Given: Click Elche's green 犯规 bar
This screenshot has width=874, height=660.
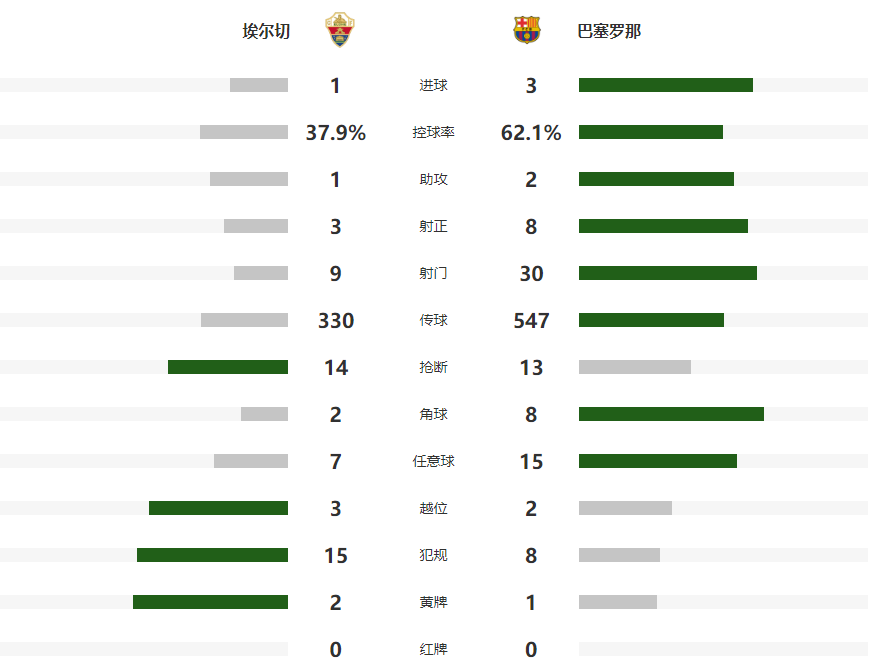Looking at the screenshot, I should (x=212, y=555).
